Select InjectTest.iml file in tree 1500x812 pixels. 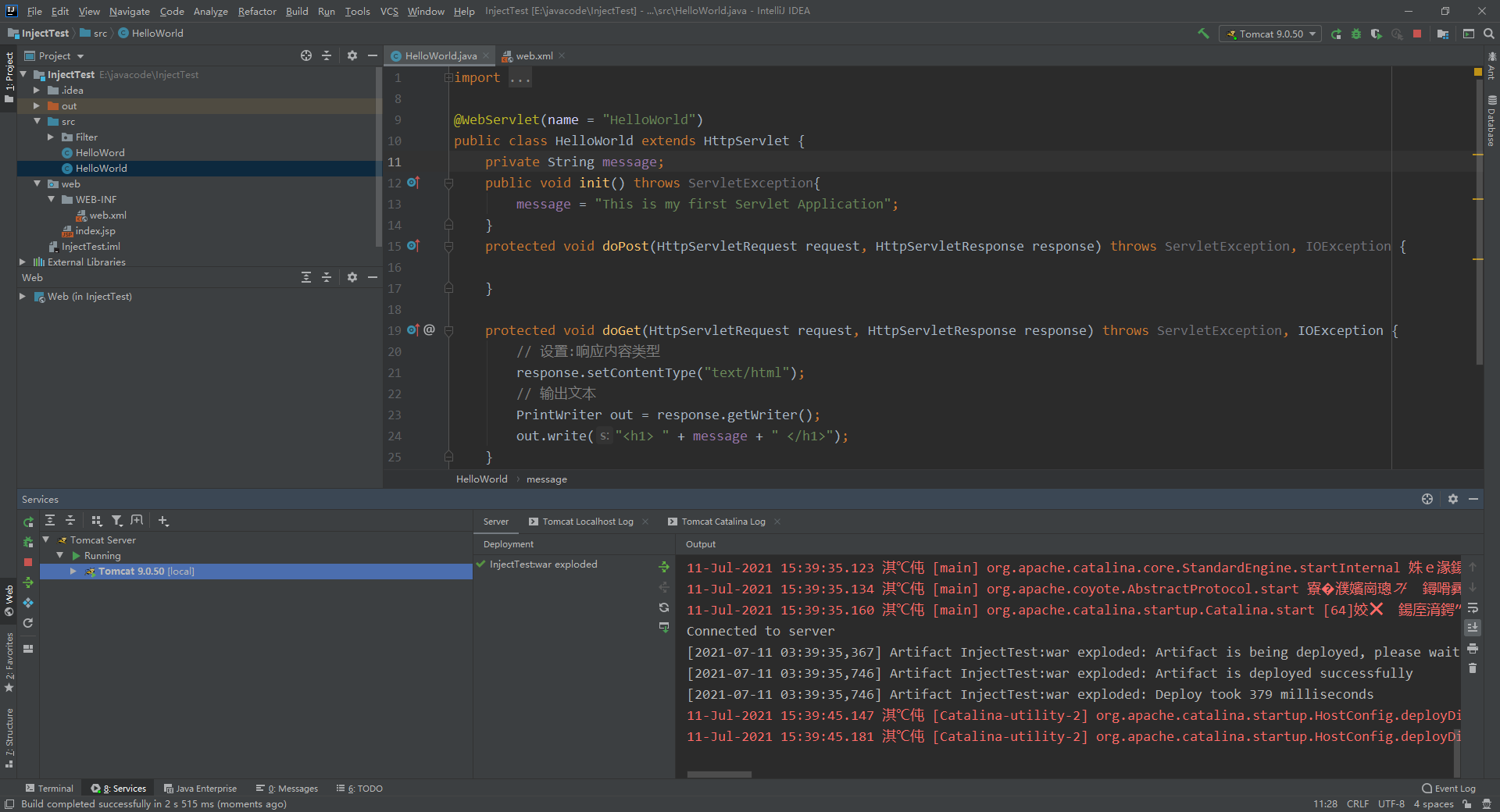91,246
